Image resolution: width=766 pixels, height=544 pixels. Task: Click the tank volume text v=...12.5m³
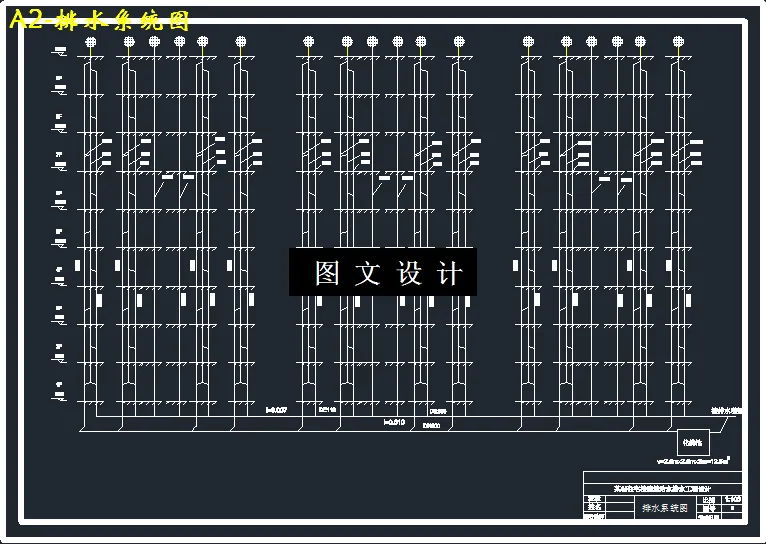[x=694, y=460]
